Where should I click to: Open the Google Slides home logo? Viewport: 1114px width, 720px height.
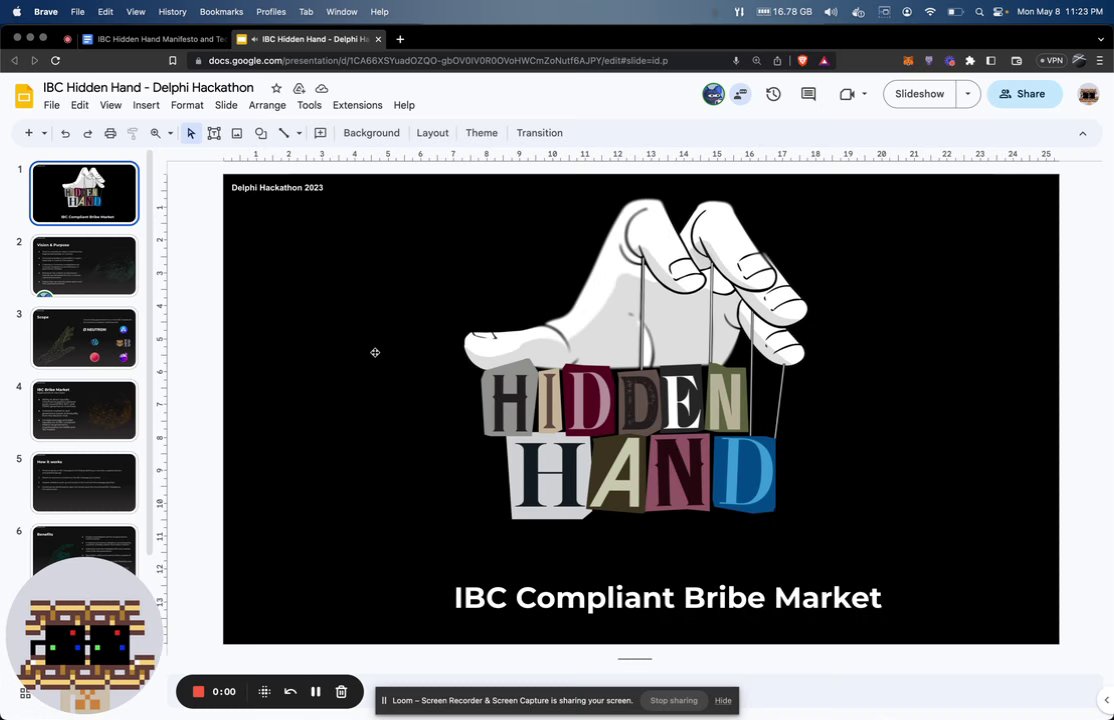coord(24,96)
